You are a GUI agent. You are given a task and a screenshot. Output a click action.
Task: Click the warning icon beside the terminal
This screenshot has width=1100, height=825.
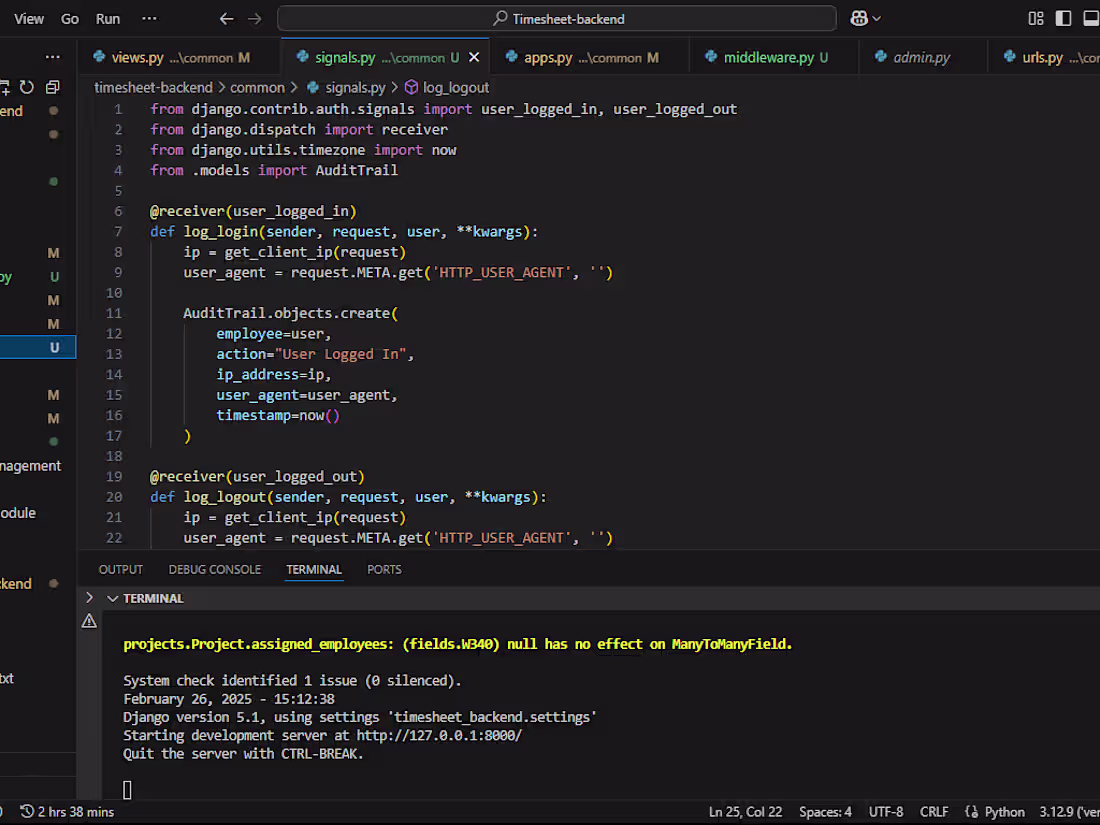[89, 620]
